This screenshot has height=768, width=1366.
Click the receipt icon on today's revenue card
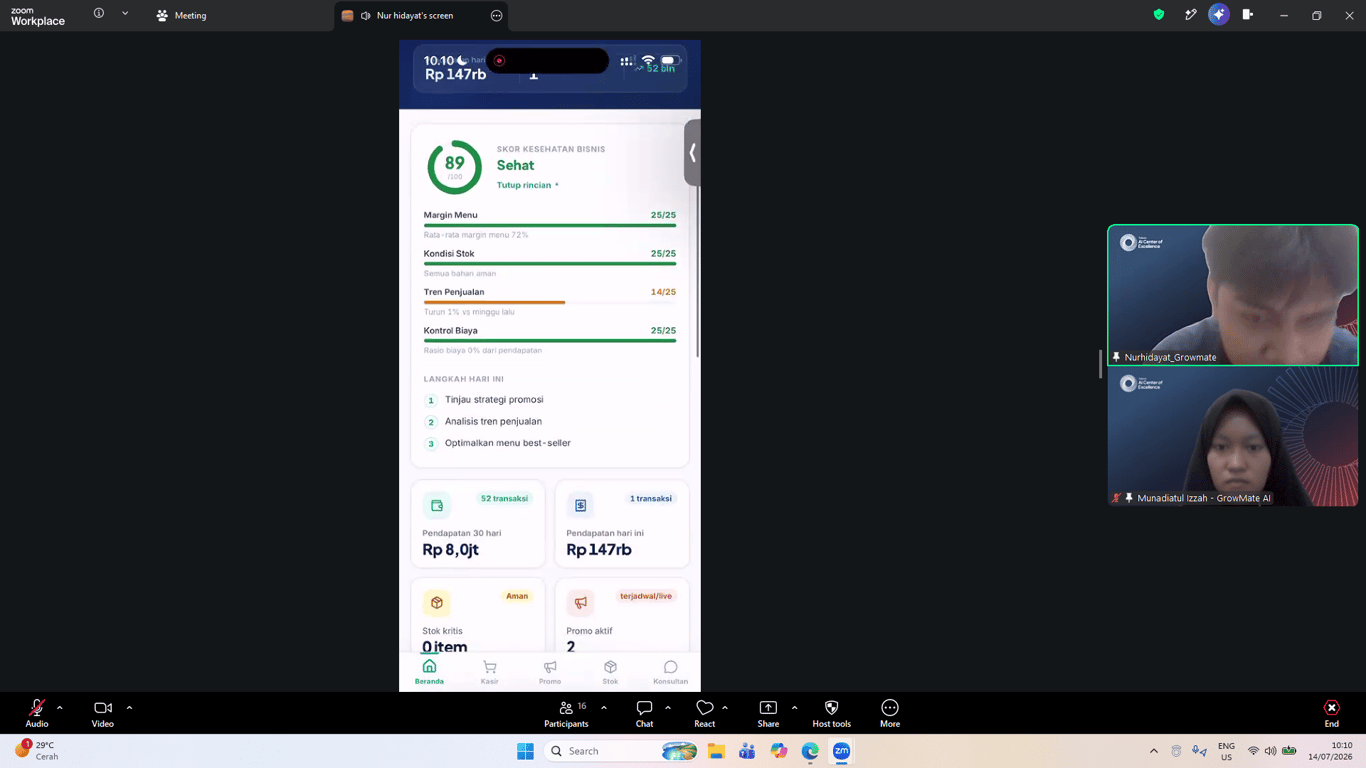(581, 506)
